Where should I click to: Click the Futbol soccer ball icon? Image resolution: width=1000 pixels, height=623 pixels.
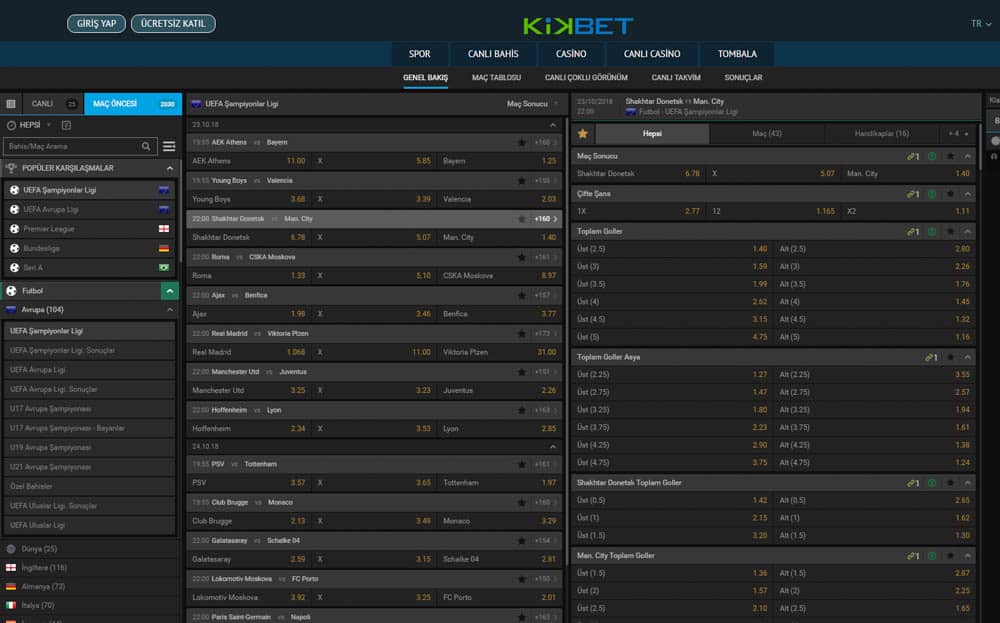tap(11, 291)
